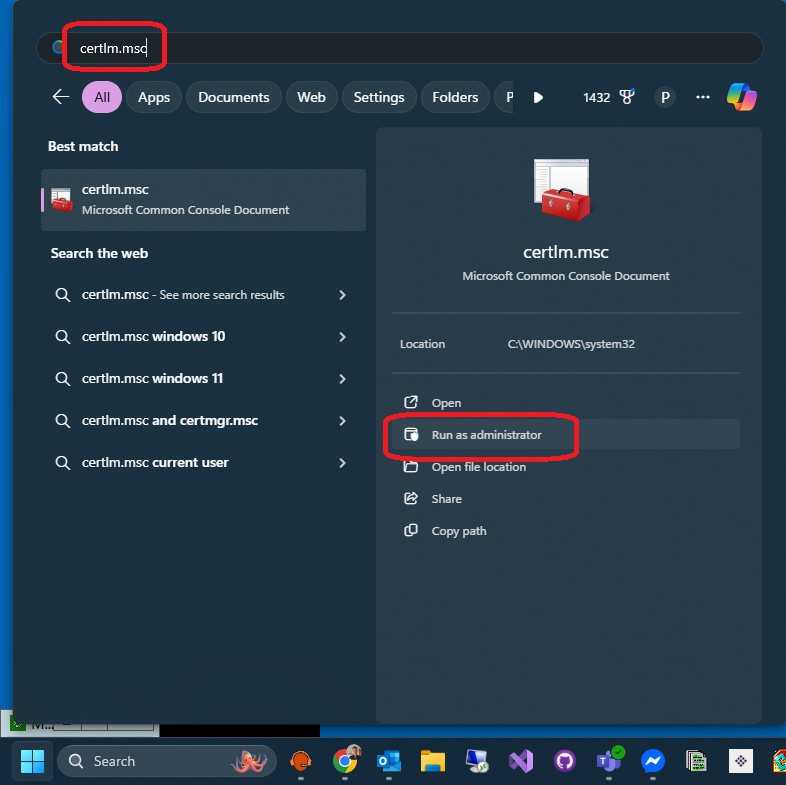Expand the certlm.msc and certmgr.msc chevron
This screenshot has height=785, width=786.
pos(342,421)
